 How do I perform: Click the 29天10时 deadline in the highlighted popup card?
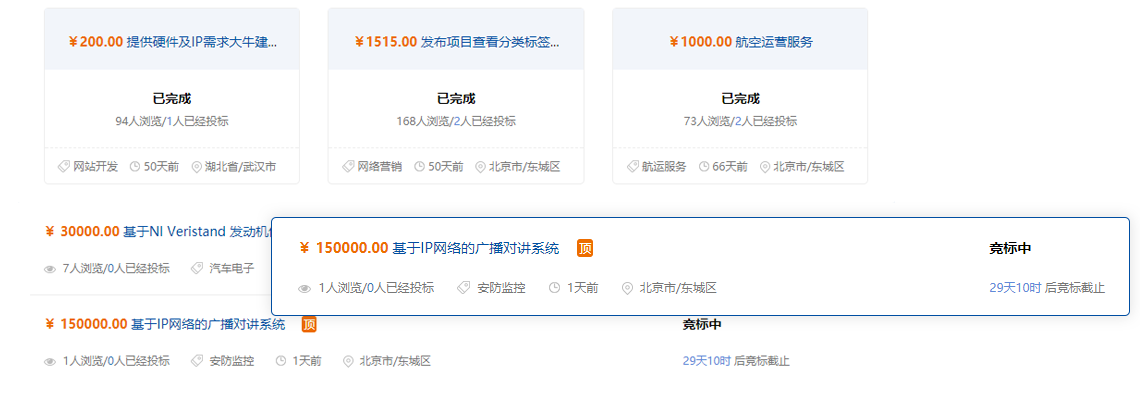point(1014,288)
